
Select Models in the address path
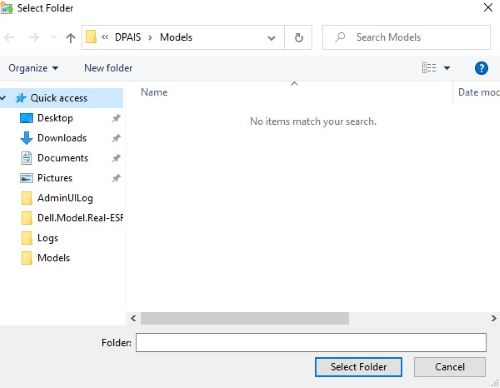point(176,37)
